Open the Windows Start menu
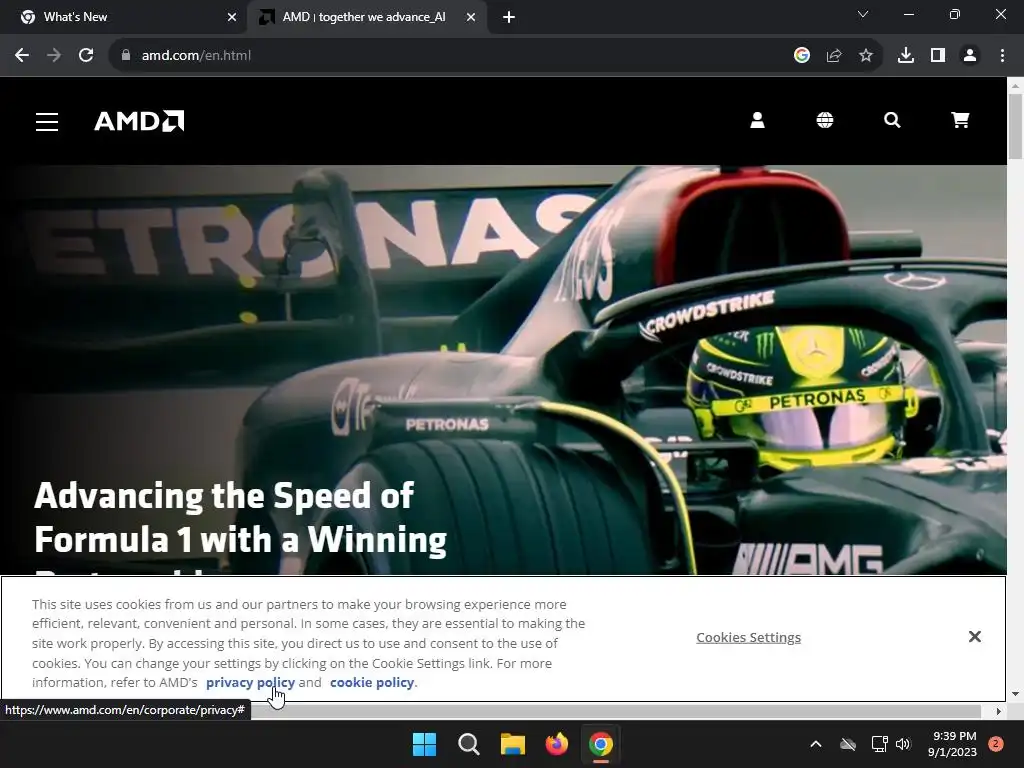This screenshot has height=768, width=1024. [424, 744]
